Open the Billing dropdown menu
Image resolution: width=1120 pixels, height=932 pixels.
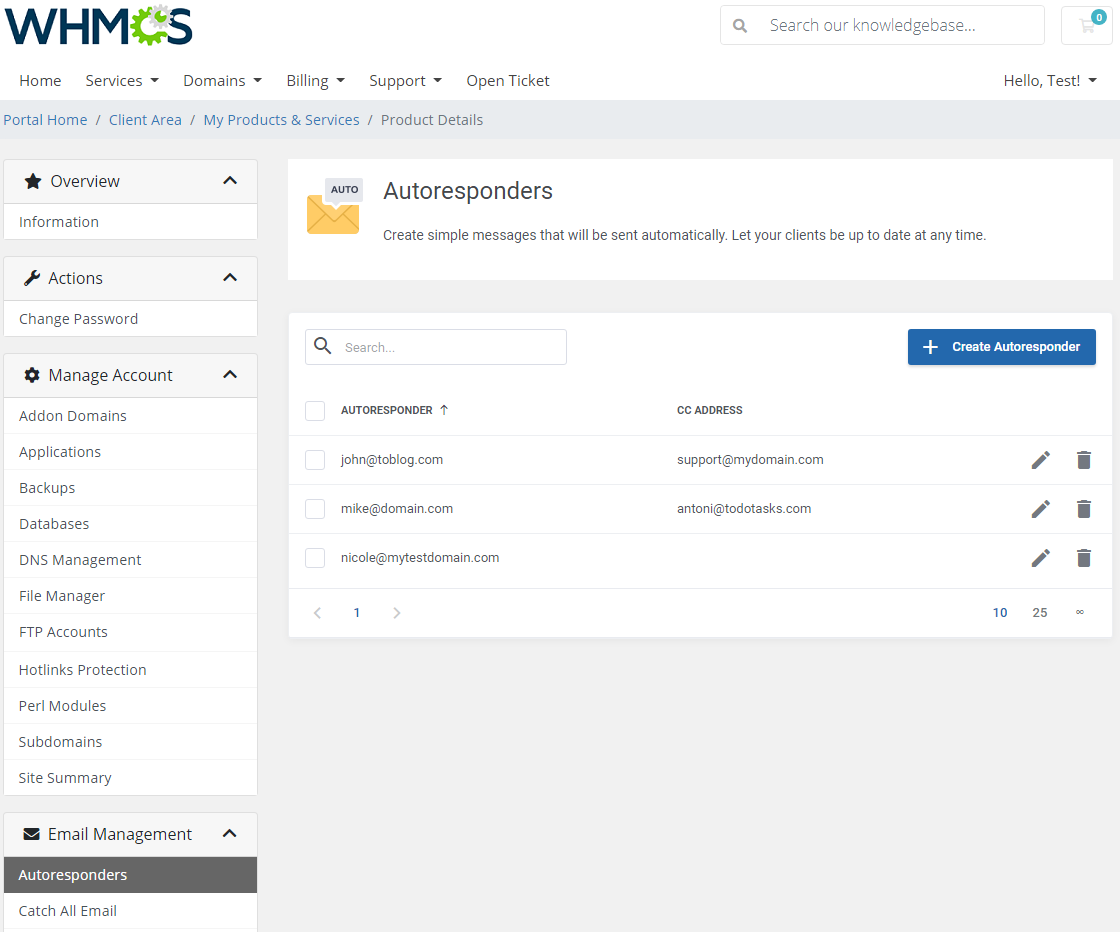click(316, 81)
